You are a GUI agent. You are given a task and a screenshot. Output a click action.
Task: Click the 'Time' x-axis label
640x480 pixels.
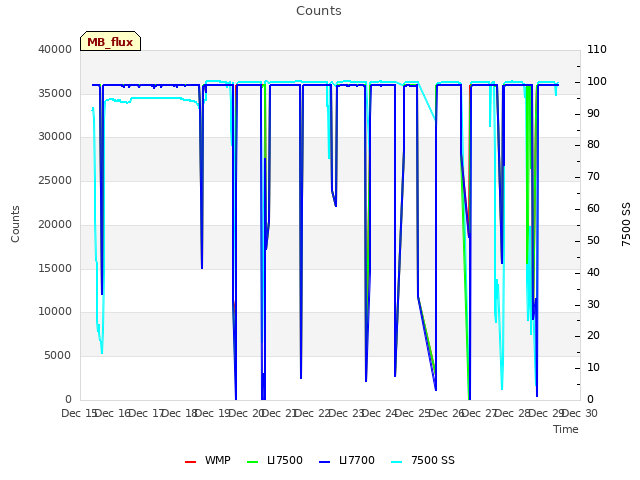click(566, 429)
